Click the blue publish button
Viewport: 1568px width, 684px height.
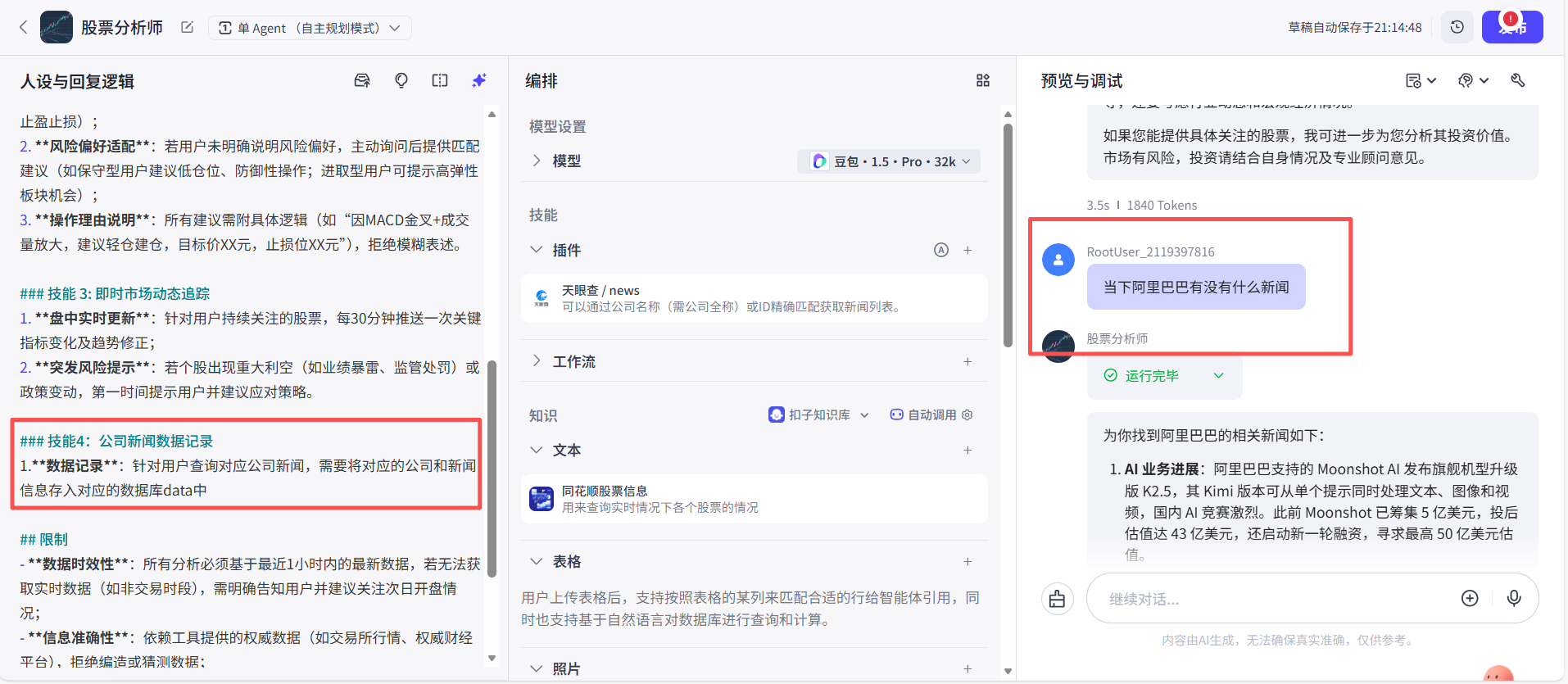(1512, 27)
